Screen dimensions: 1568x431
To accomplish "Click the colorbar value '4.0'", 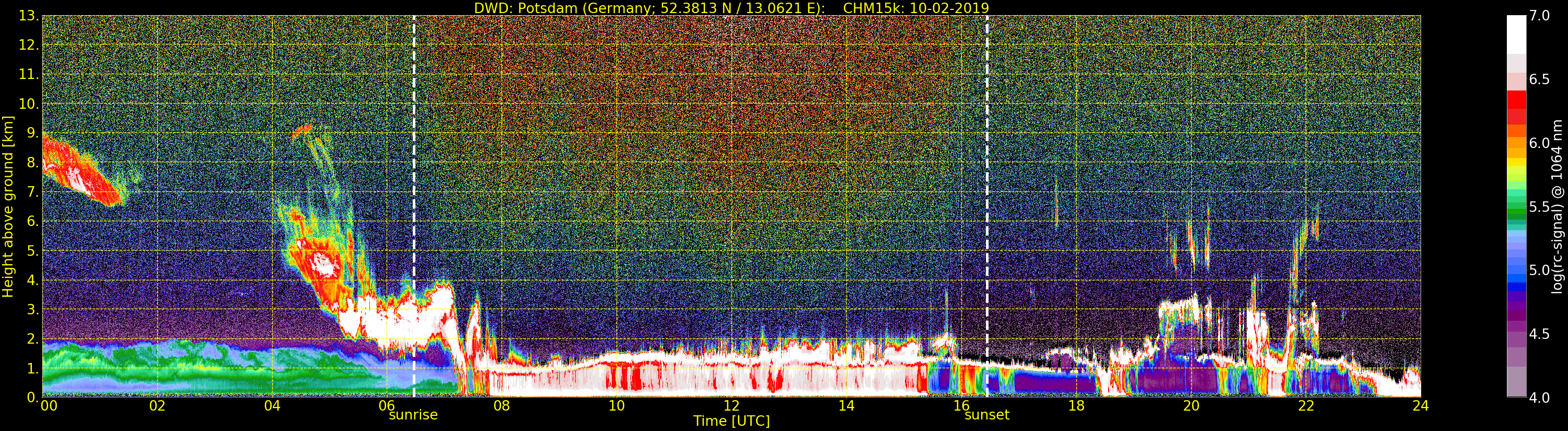I will click(x=1539, y=398).
